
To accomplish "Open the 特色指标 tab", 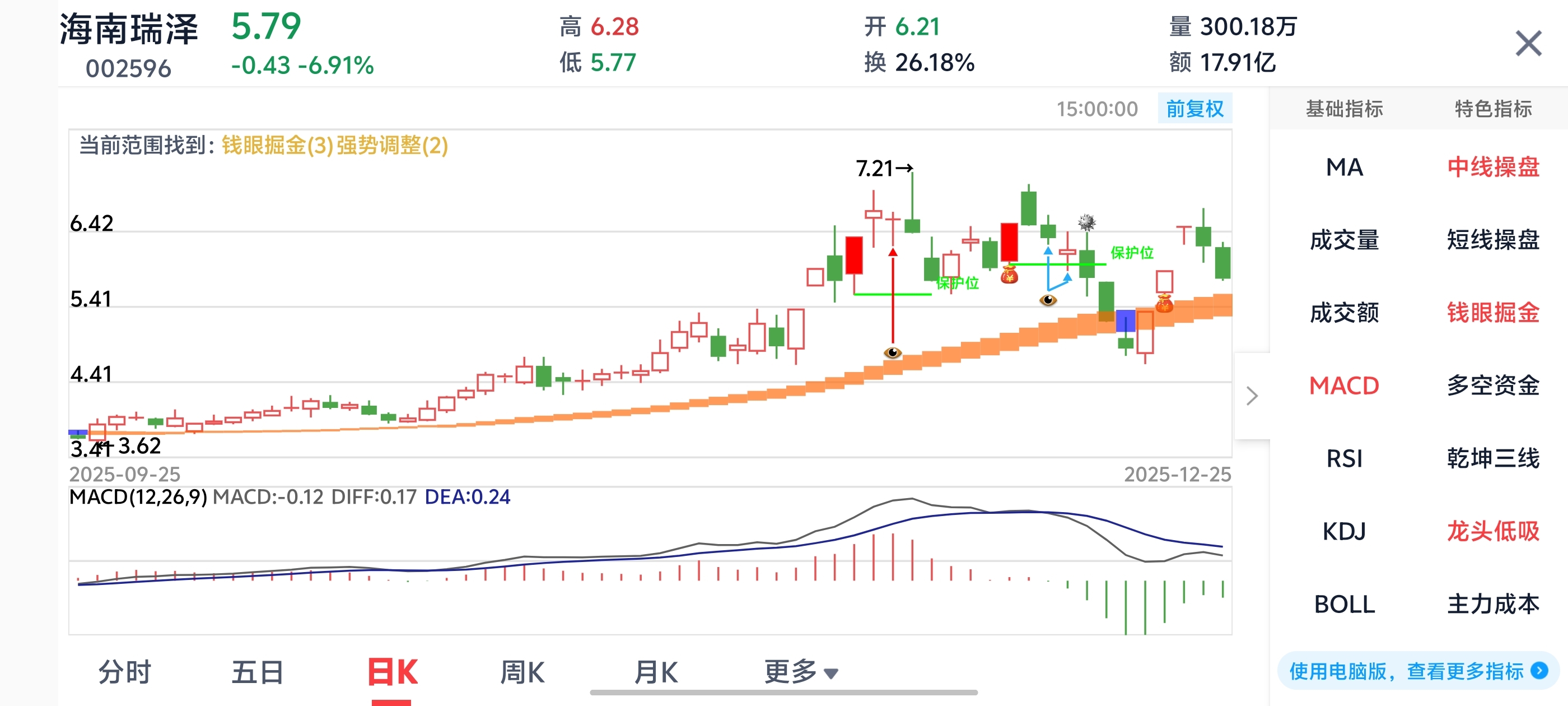I will point(1492,109).
